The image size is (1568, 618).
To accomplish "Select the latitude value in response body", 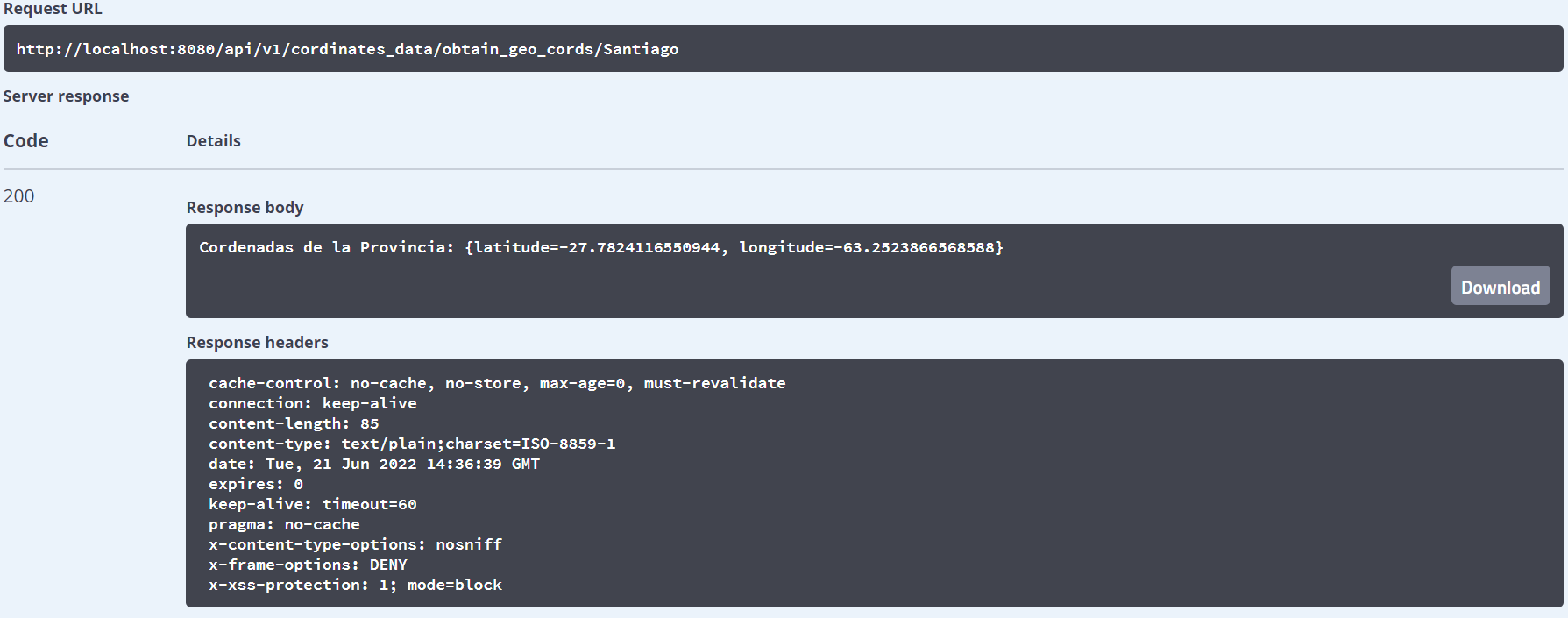I will pos(595,247).
